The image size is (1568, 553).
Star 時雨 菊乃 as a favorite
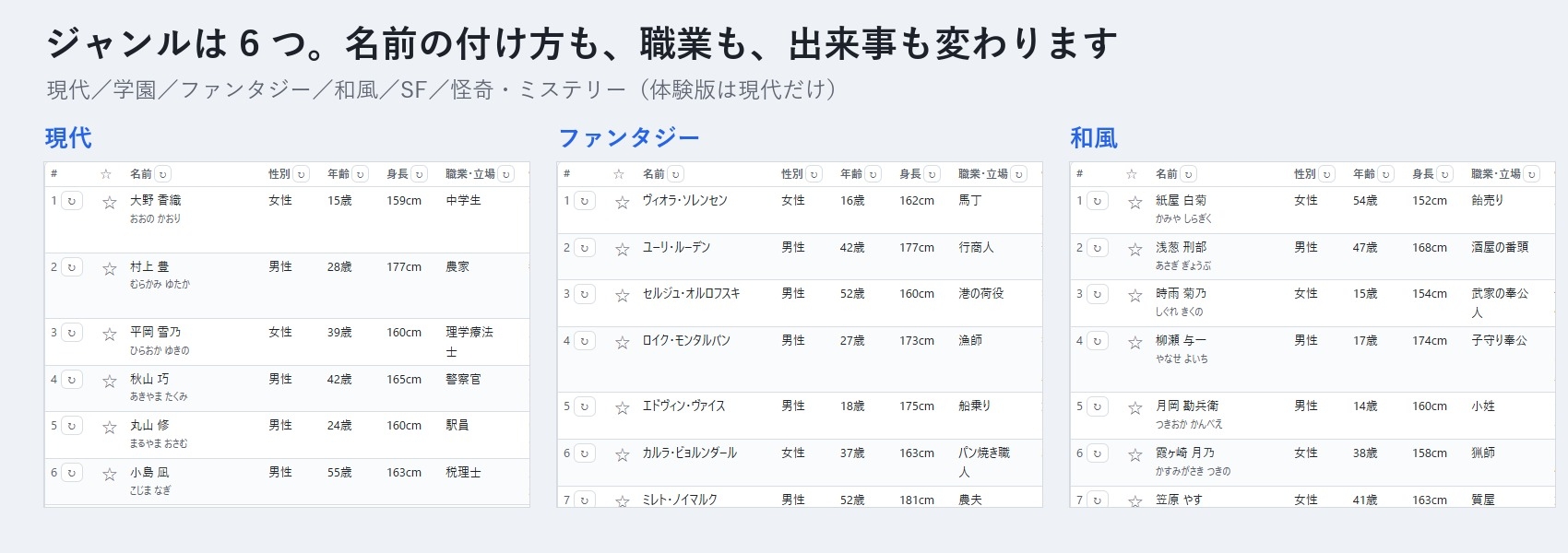1135,295
